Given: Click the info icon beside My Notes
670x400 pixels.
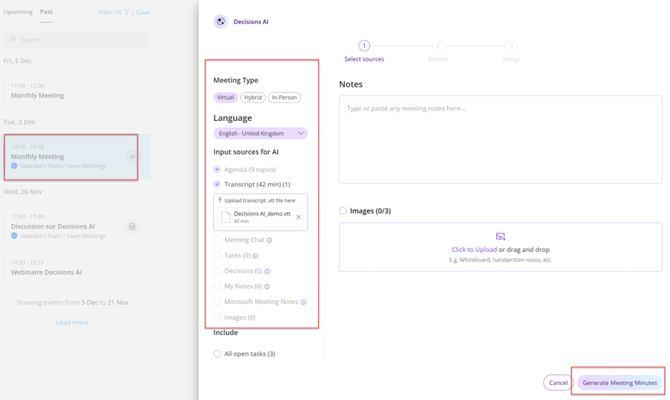Looking at the screenshot, I should 267,286.
